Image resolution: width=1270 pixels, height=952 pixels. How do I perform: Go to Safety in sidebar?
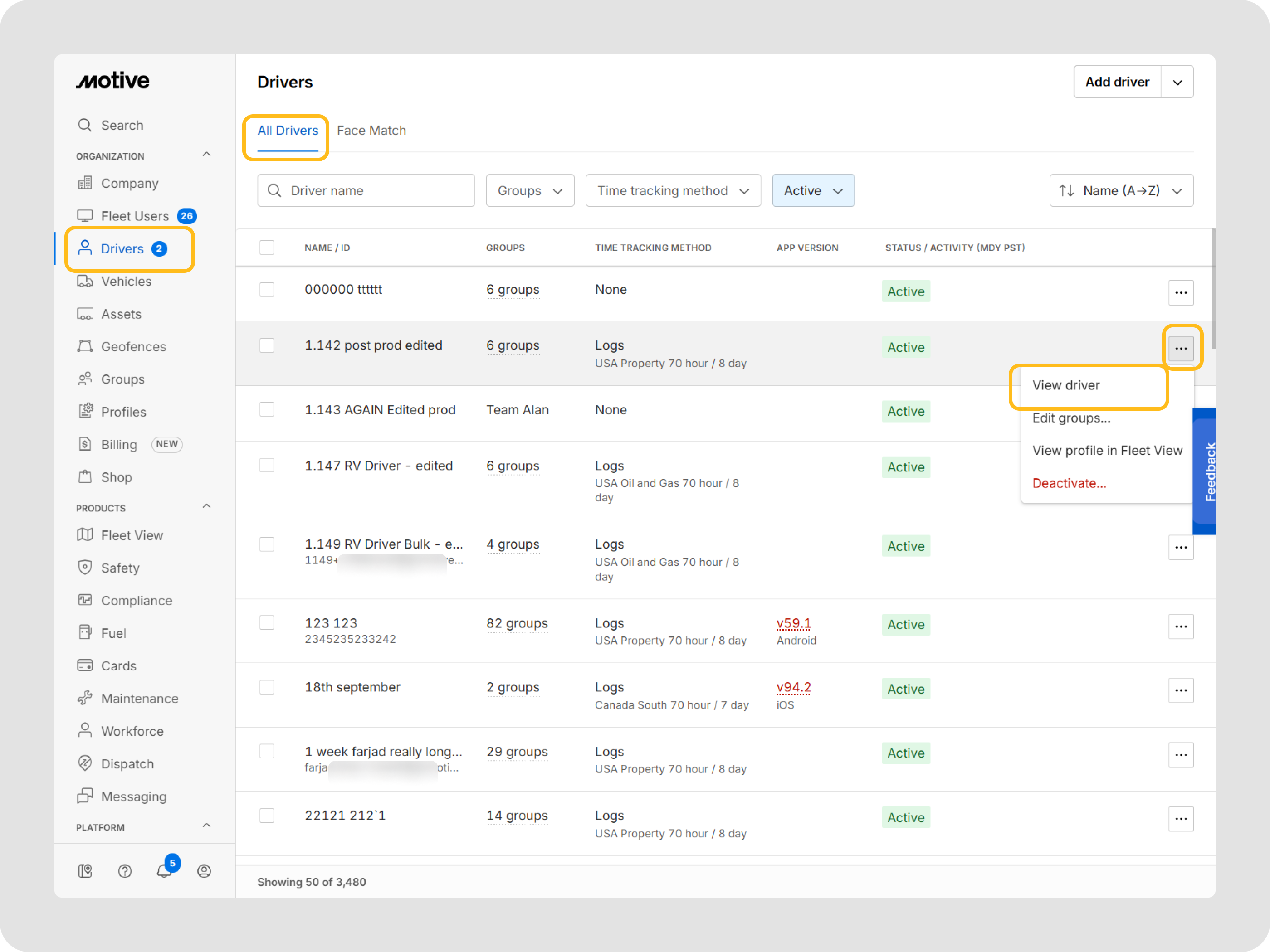[x=120, y=568]
